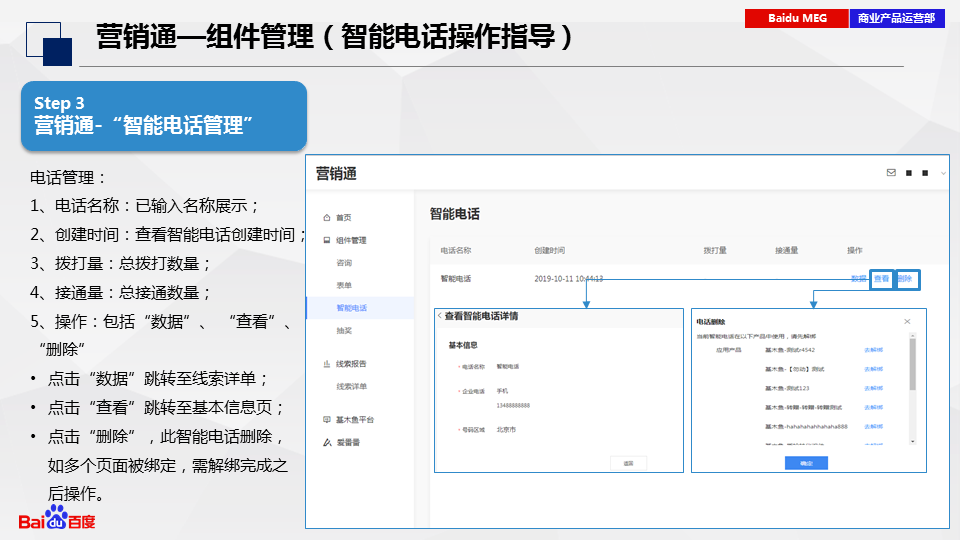Open 线索详单 submenu item
Screen dimensions: 960x540
click(351, 386)
